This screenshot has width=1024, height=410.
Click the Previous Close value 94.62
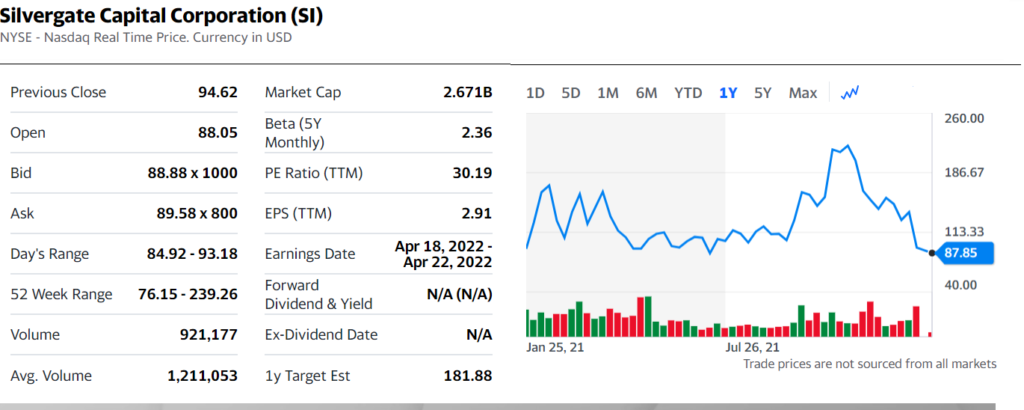[217, 92]
